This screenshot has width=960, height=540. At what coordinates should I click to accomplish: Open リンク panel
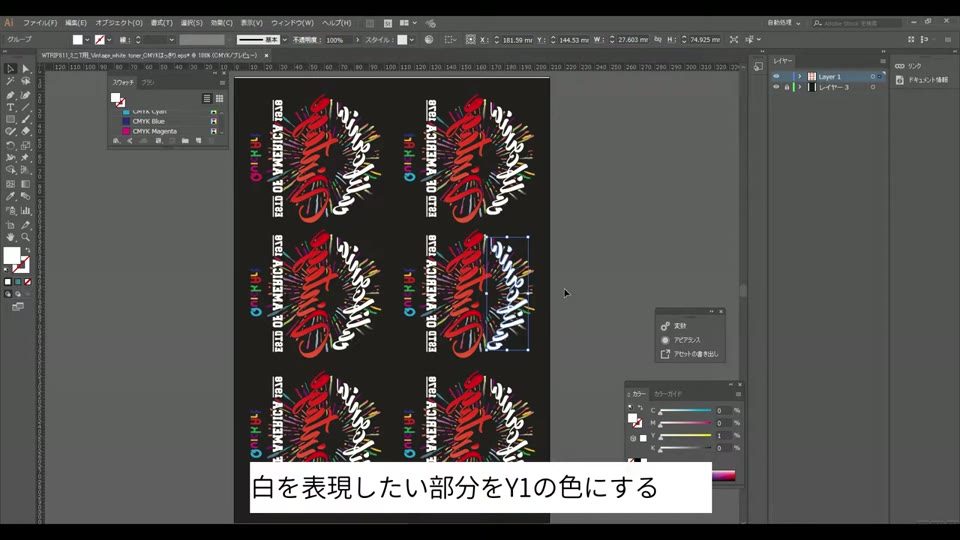(x=909, y=66)
